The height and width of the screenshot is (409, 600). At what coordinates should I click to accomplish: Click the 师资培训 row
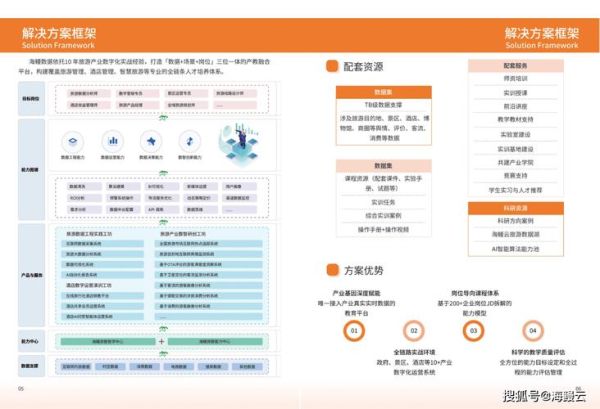[x=515, y=78]
